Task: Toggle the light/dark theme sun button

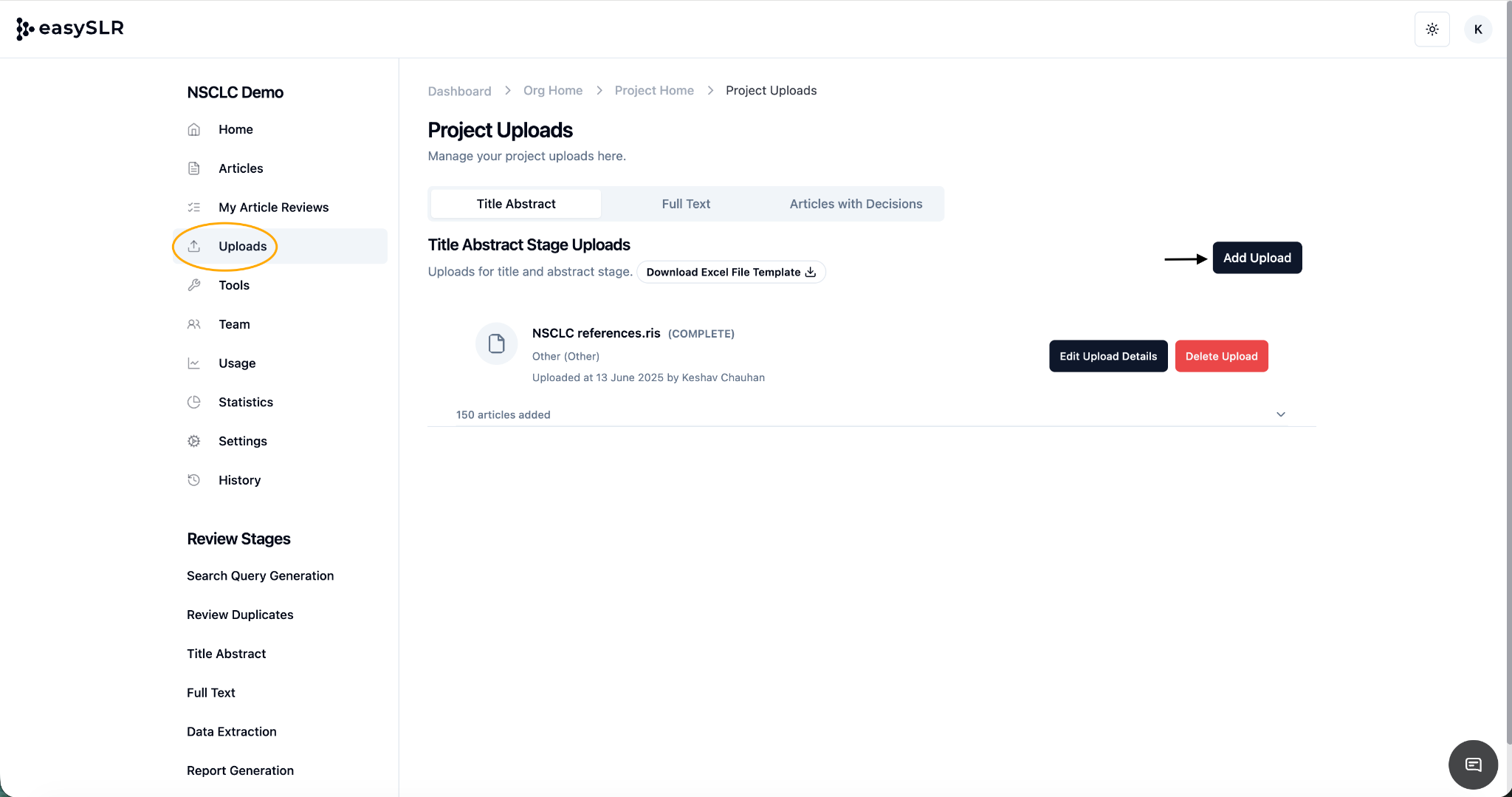Action: (x=1432, y=30)
